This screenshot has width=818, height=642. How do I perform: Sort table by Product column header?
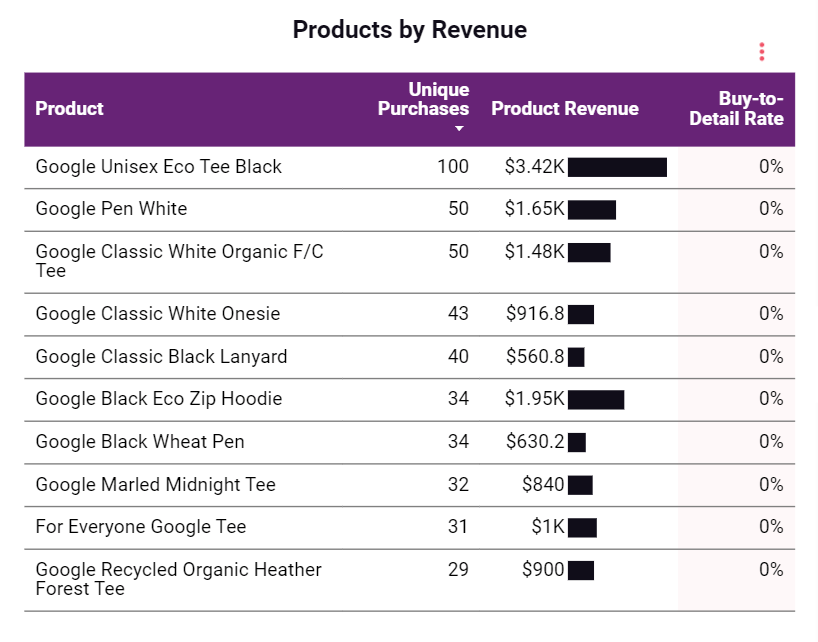pyautogui.click(x=69, y=109)
